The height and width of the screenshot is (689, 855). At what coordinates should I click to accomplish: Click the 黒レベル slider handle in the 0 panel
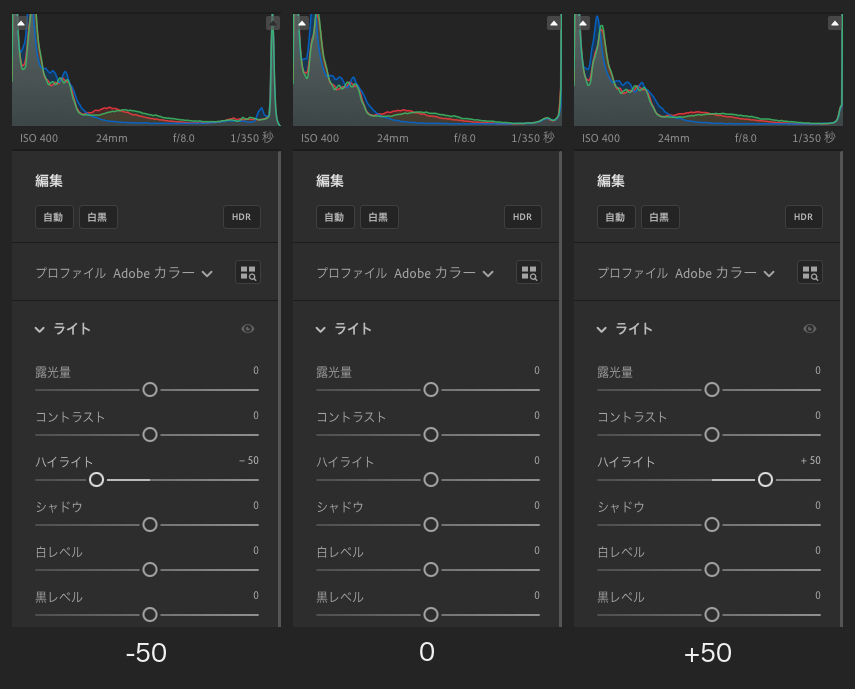pyautogui.click(x=431, y=614)
